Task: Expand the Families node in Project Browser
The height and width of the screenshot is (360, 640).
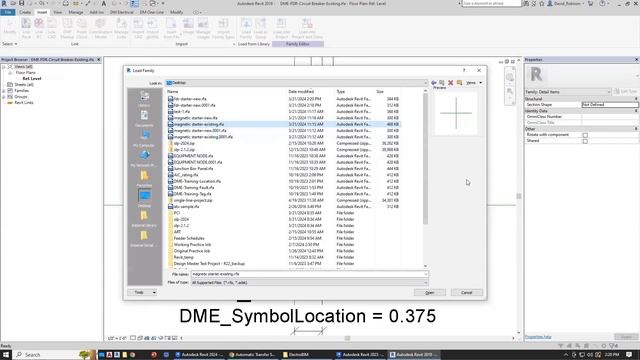Action: [x=4, y=91]
